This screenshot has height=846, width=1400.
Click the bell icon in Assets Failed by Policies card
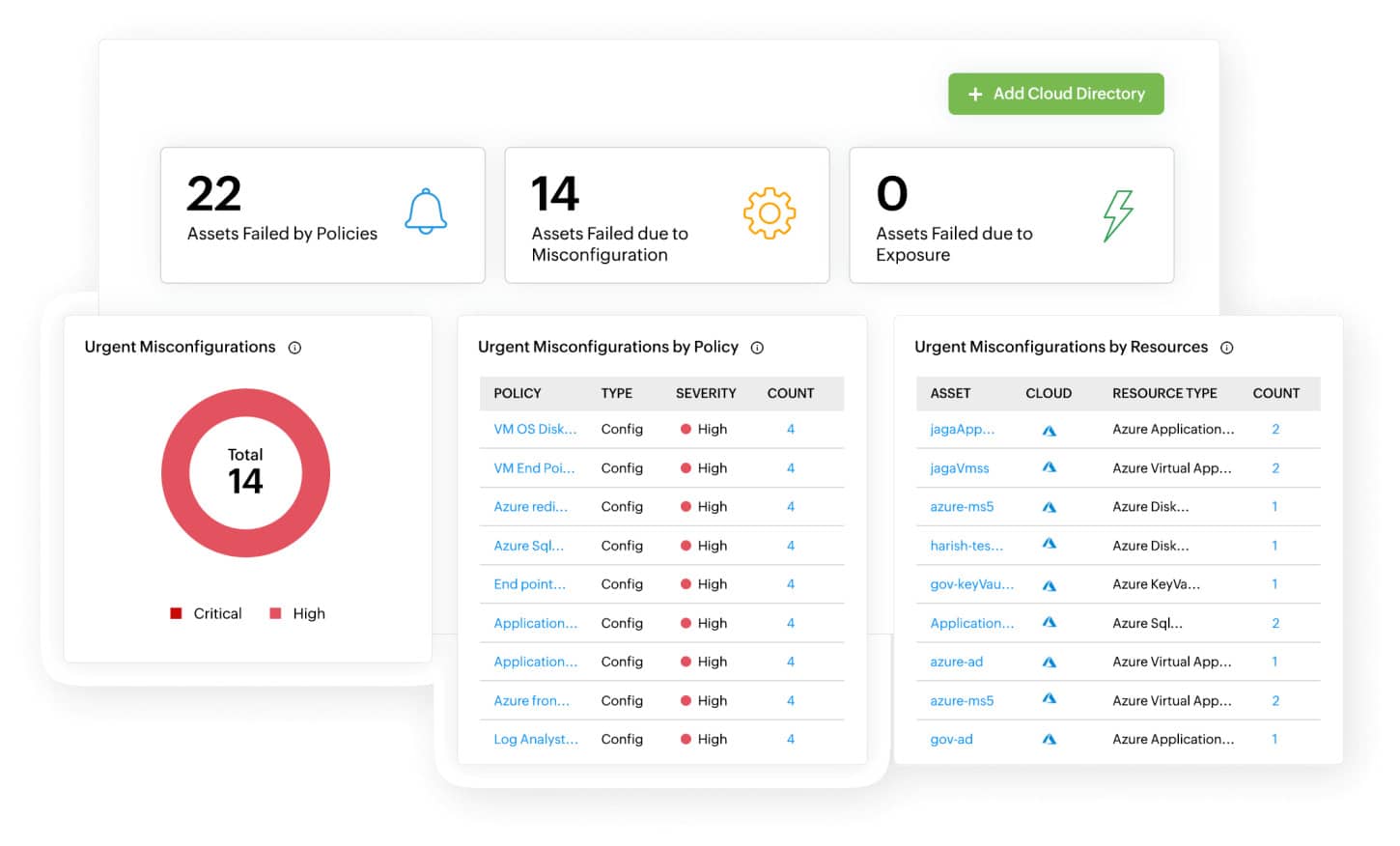[x=425, y=212]
